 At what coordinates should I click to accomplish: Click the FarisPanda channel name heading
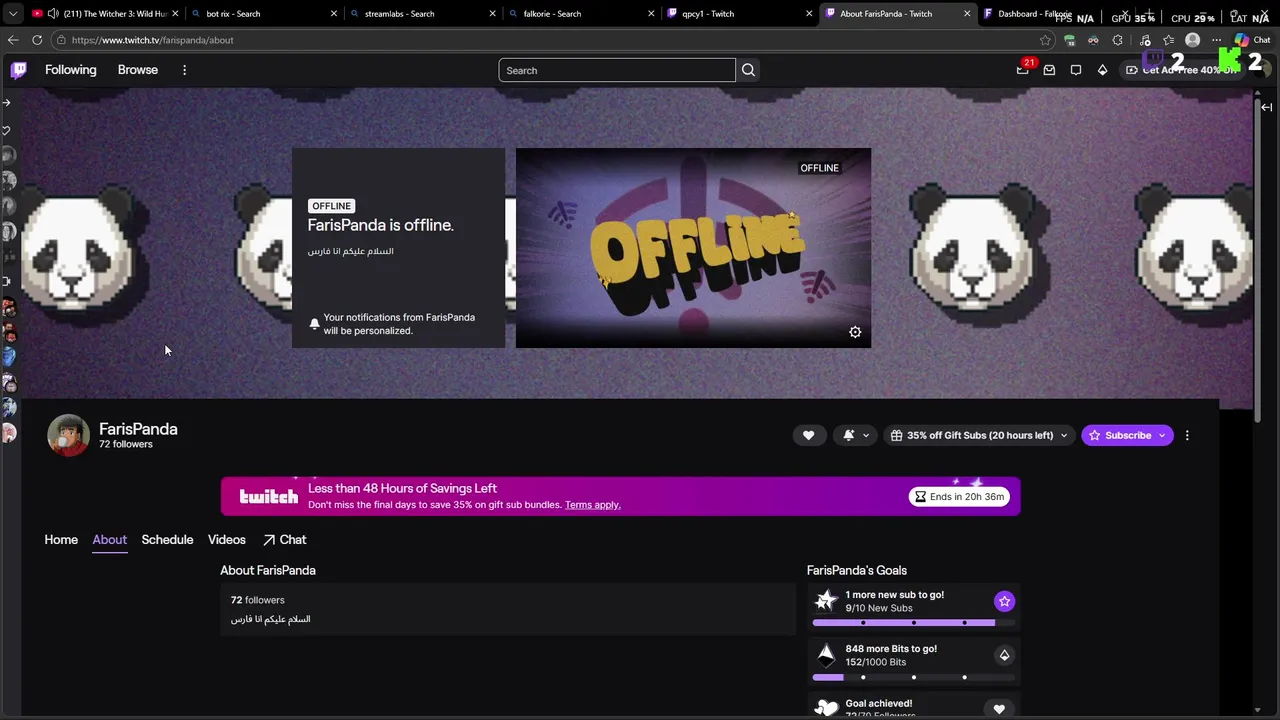[x=138, y=429]
